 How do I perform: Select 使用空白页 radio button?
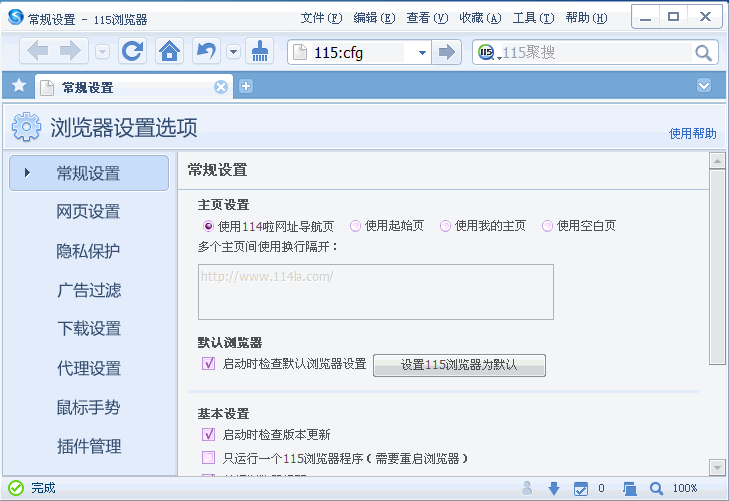tap(547, 226)
